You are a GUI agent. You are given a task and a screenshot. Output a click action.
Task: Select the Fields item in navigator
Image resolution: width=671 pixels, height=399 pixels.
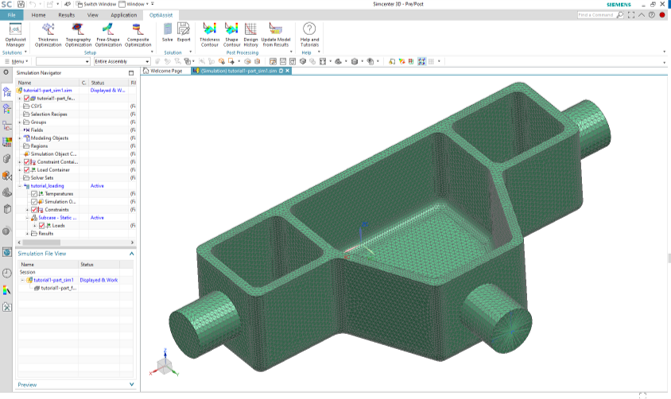point(37,130)
